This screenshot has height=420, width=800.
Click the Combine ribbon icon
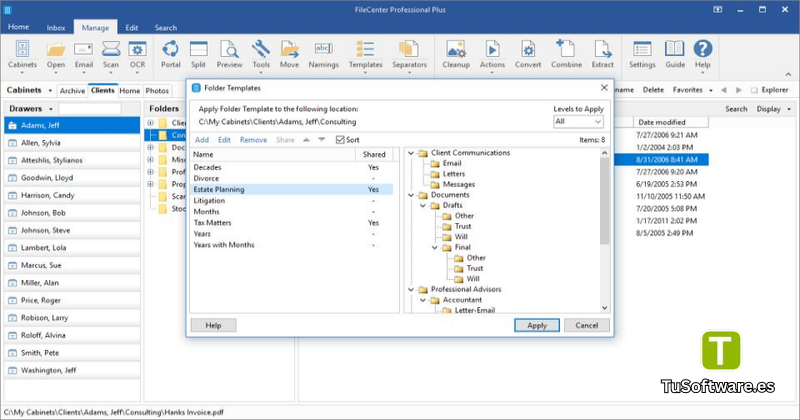pyautogui.click(x=566, y=55)
